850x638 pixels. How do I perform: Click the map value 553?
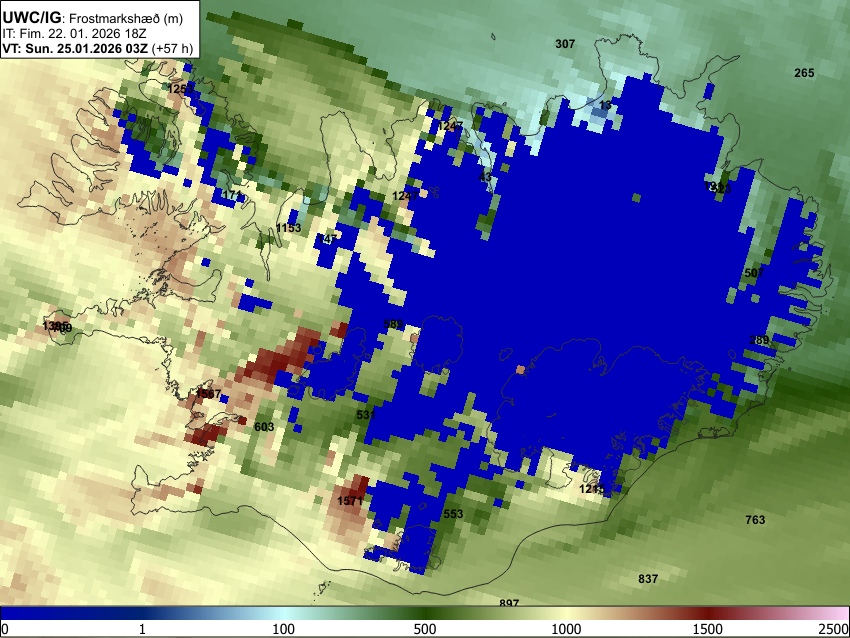click(453, 513)
